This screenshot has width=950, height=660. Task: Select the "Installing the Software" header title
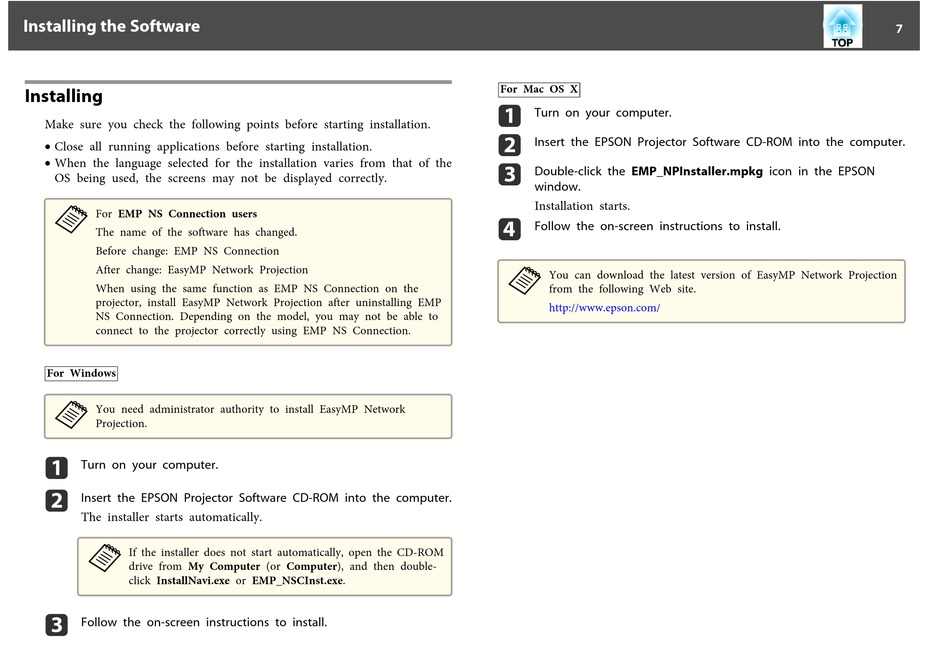click(111, 26)
